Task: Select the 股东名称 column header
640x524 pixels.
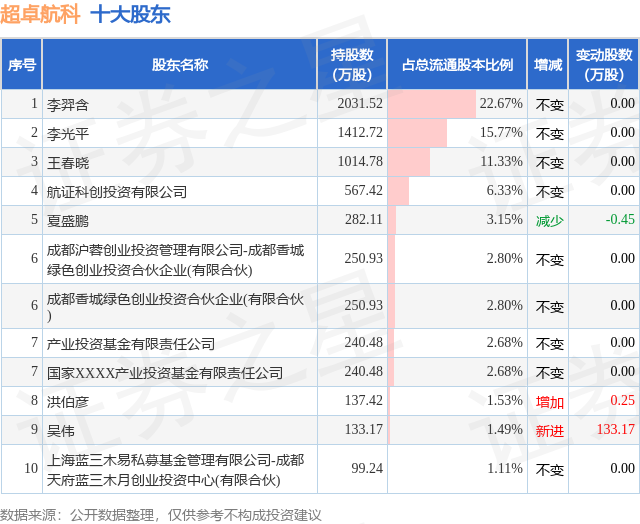Action: click(180, 64)
